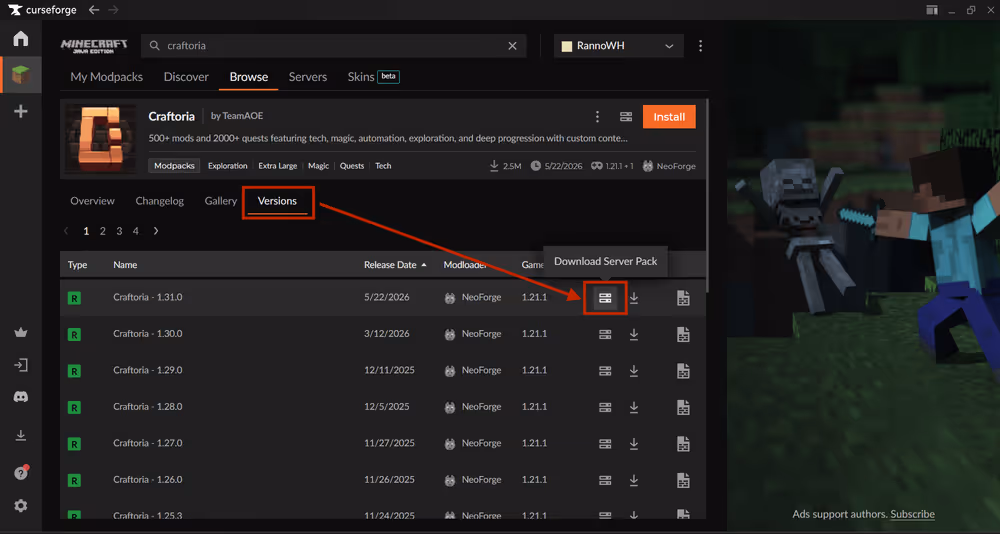Click the server pack icon beside Install

point(626,117)
